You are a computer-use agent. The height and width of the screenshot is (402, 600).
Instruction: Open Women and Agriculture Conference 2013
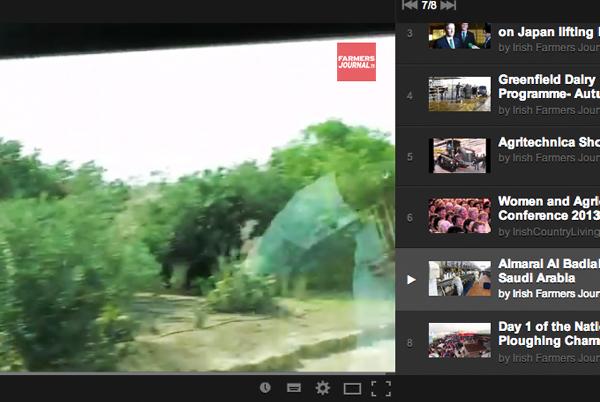(548, 209)
